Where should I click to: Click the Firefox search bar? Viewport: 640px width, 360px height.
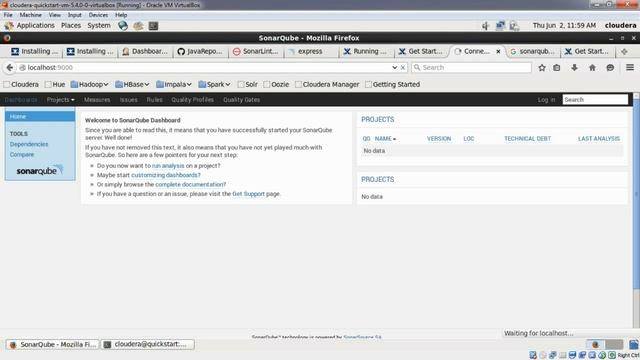click(x=471, y=68)
